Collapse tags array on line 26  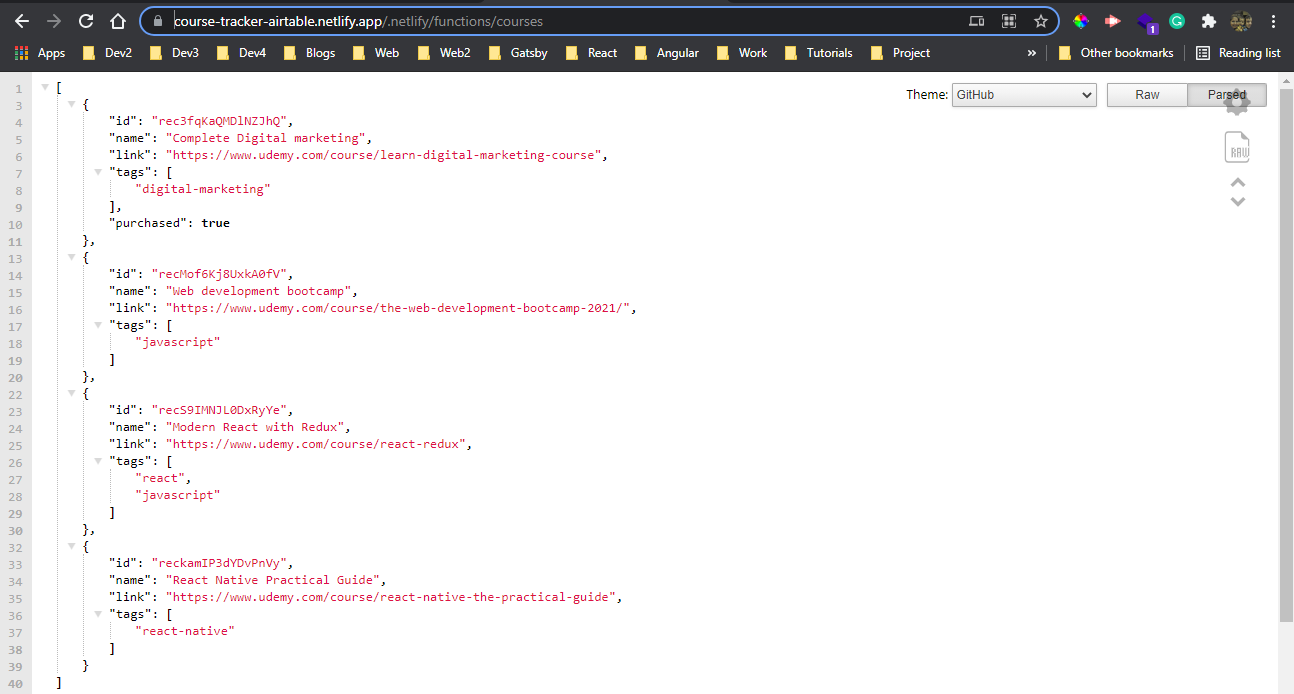point(98,461)
